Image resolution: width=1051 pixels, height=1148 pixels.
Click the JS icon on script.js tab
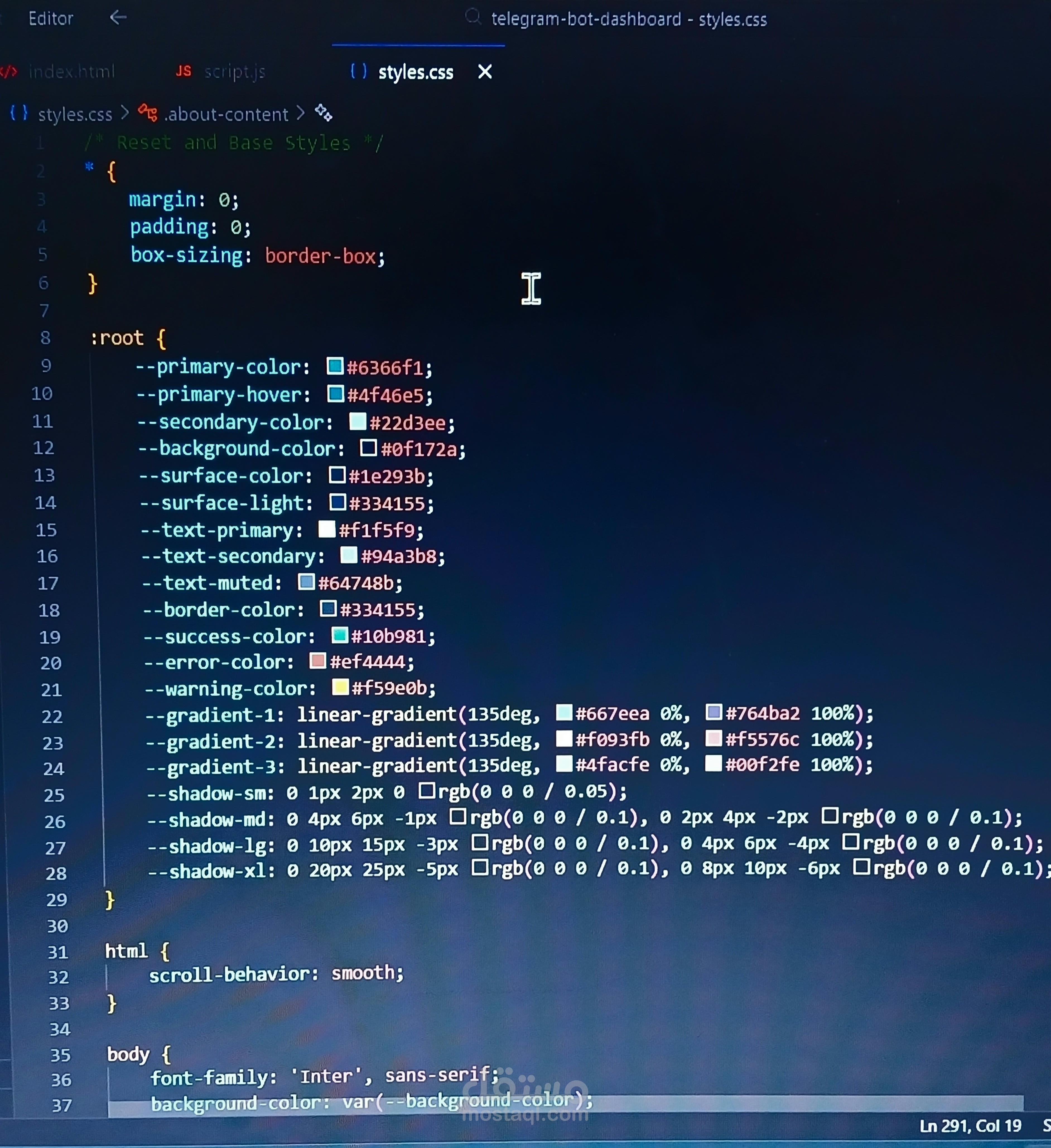pos(183,71)
